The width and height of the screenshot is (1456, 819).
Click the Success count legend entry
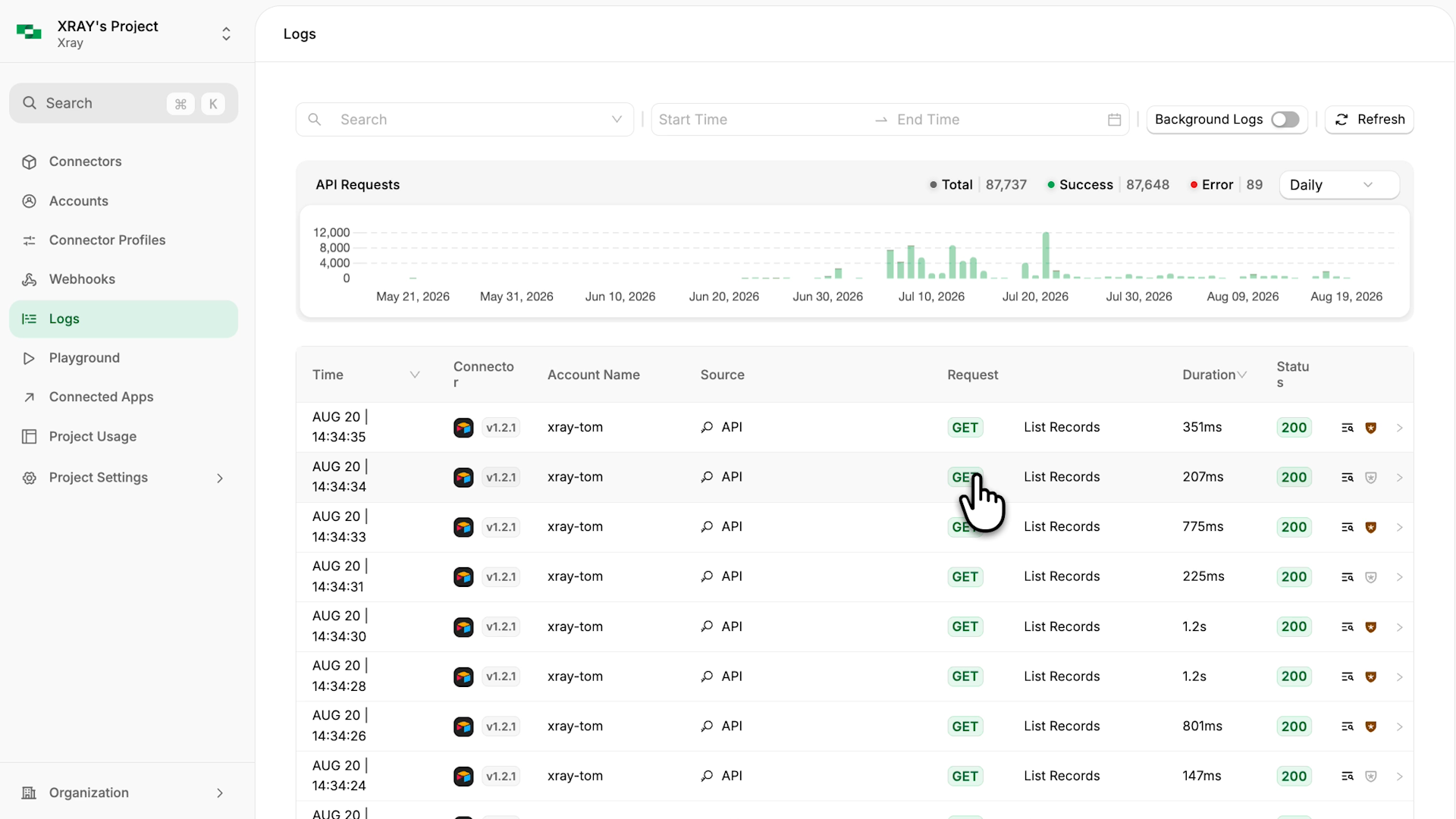point(1108,185)
